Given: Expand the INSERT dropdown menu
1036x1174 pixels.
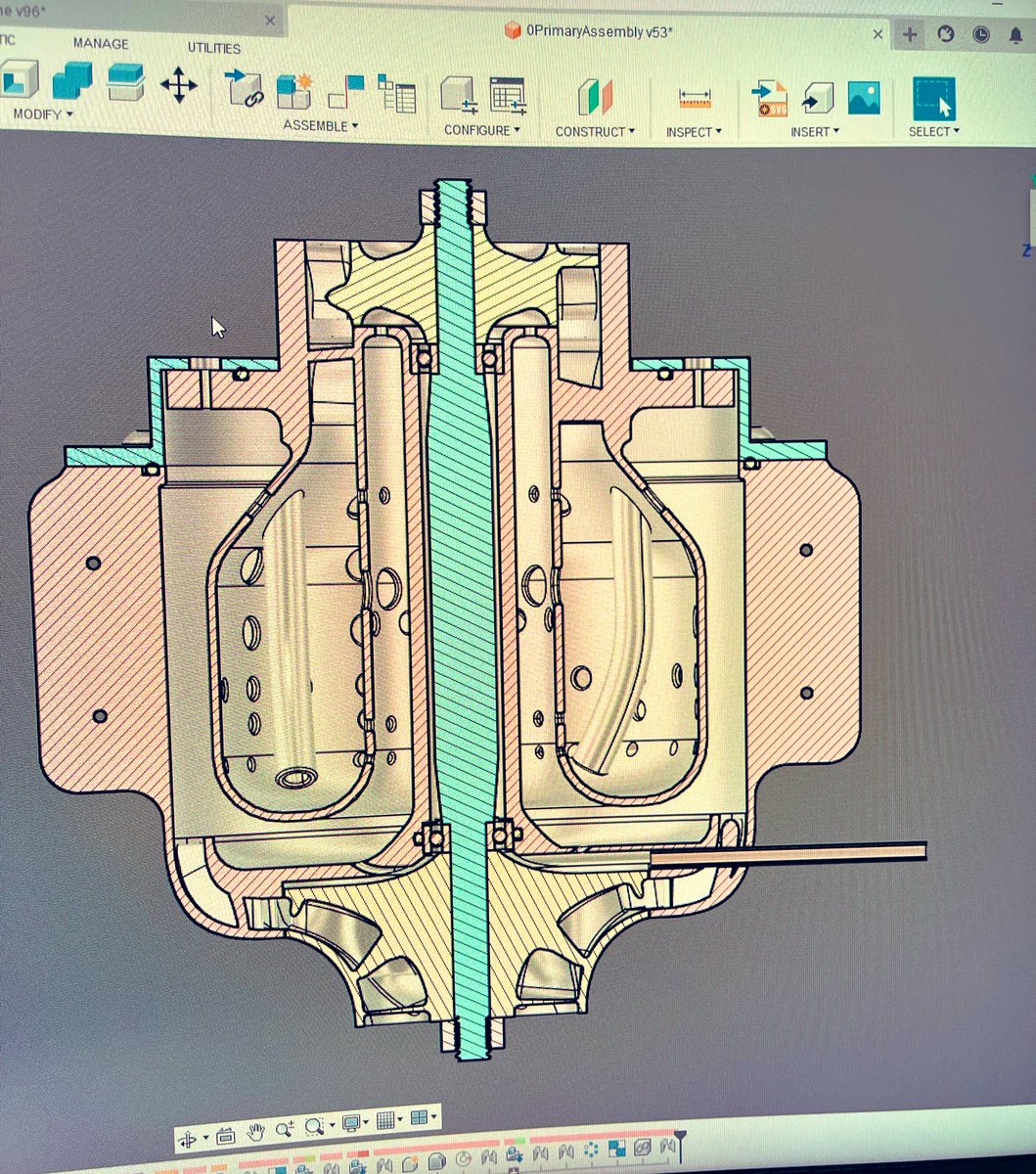Looking at the screenshot, I should click(x=816, y=131).
